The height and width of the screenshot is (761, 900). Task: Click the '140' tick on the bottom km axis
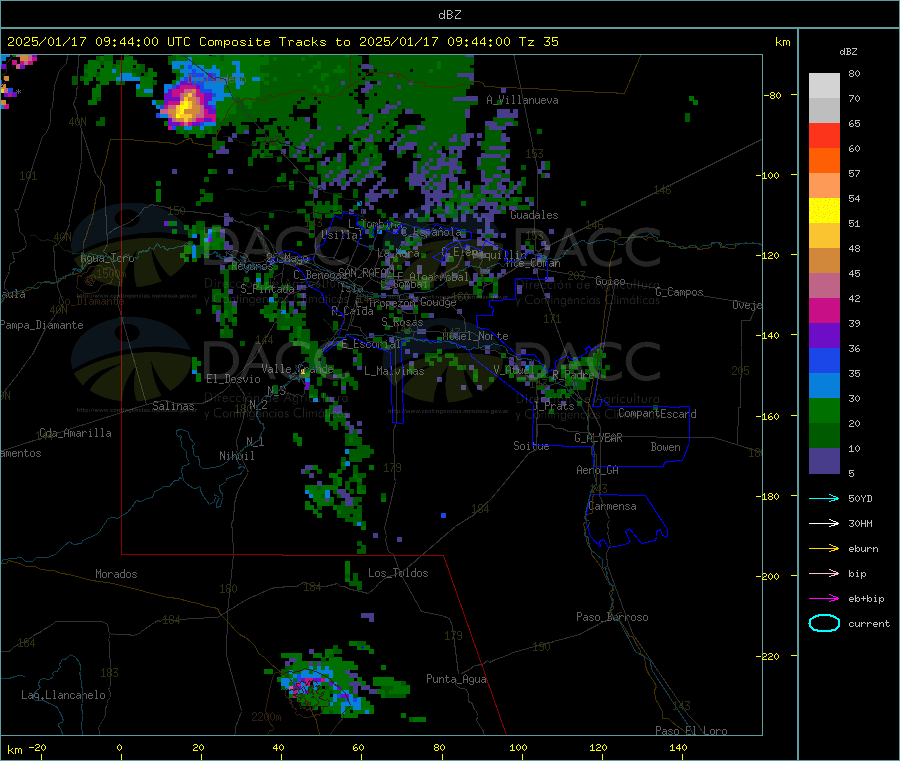point(678,747)
